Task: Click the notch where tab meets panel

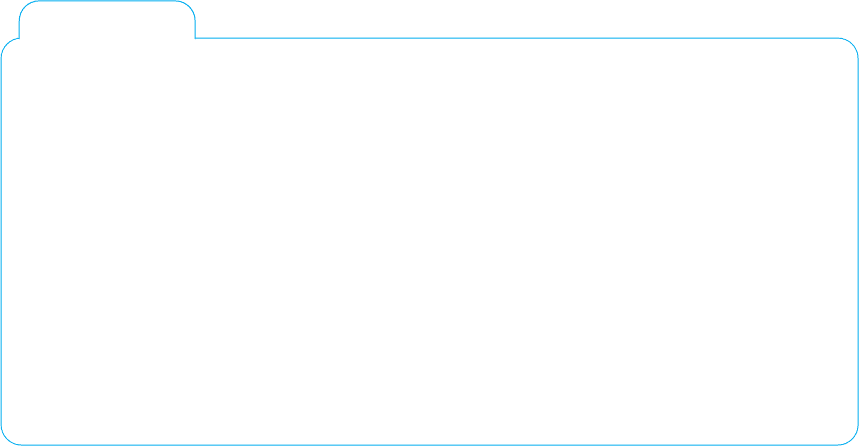Action: (196, 38)
